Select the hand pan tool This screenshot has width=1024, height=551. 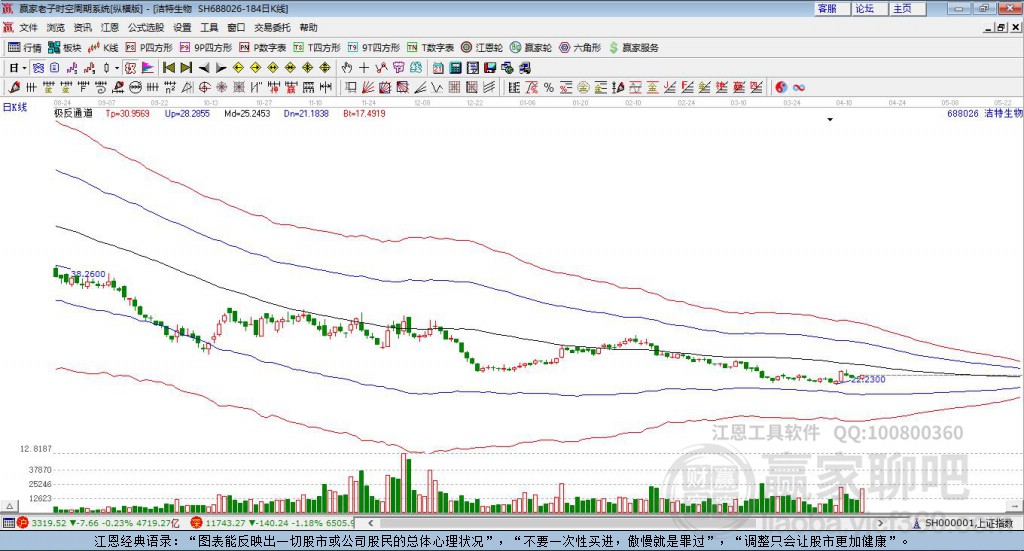tap(346, 68)
